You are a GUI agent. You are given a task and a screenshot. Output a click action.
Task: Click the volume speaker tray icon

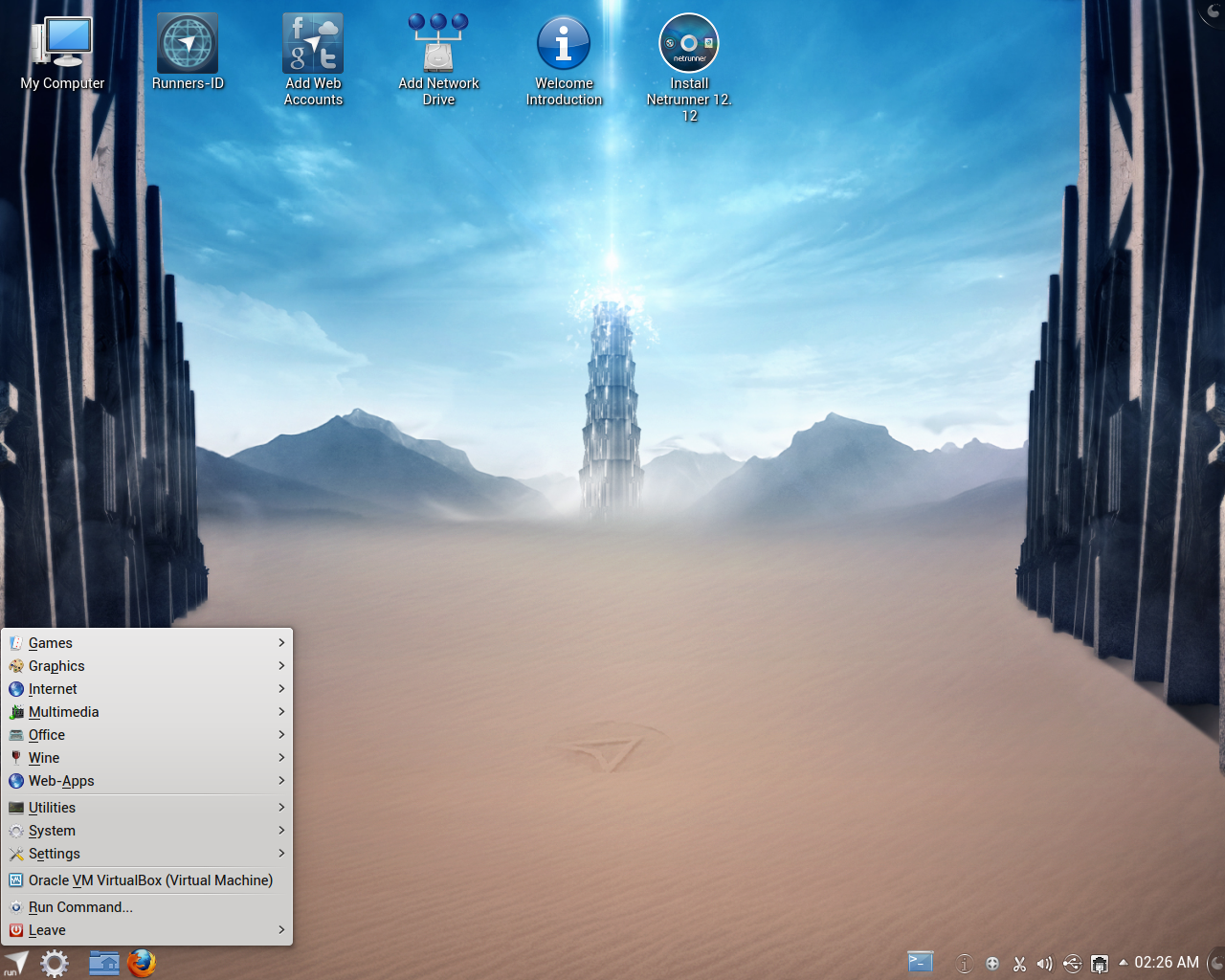[x=1045, y=964]
